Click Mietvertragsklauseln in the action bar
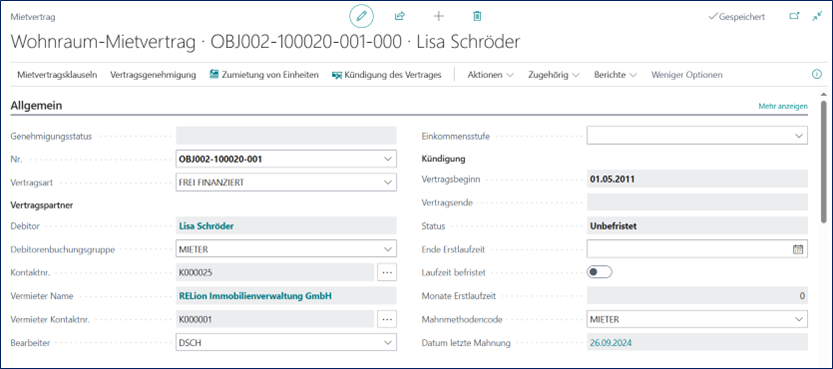The image size is (833, 369). point(57,75)
